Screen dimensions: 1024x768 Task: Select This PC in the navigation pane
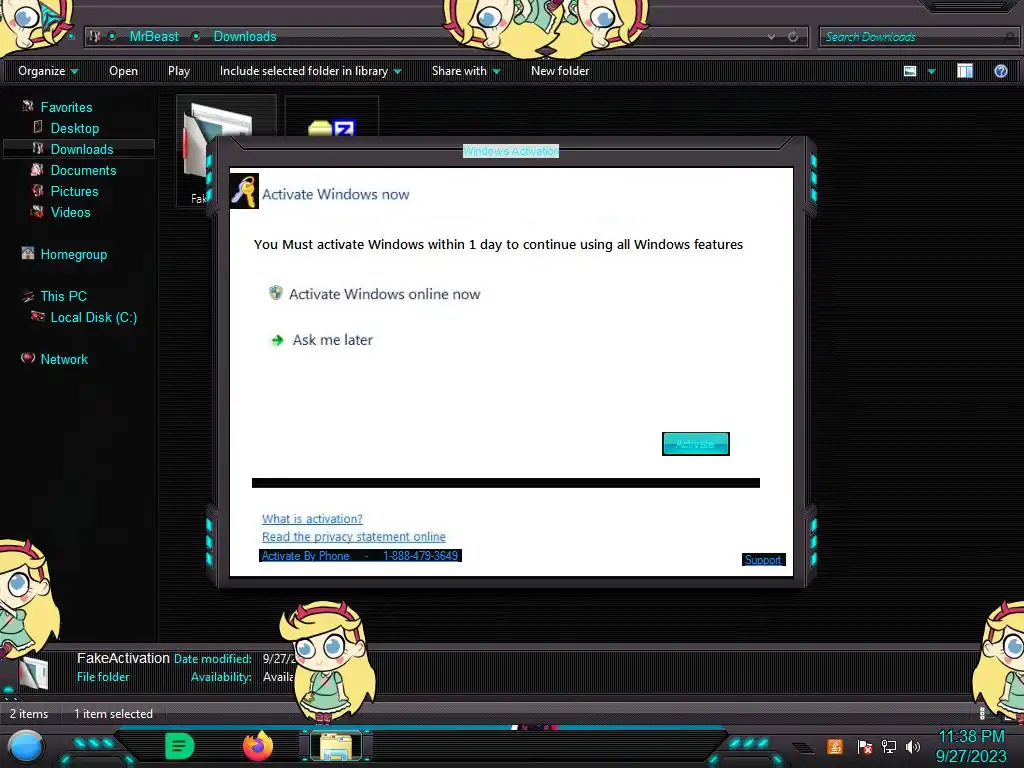[63, 296]
